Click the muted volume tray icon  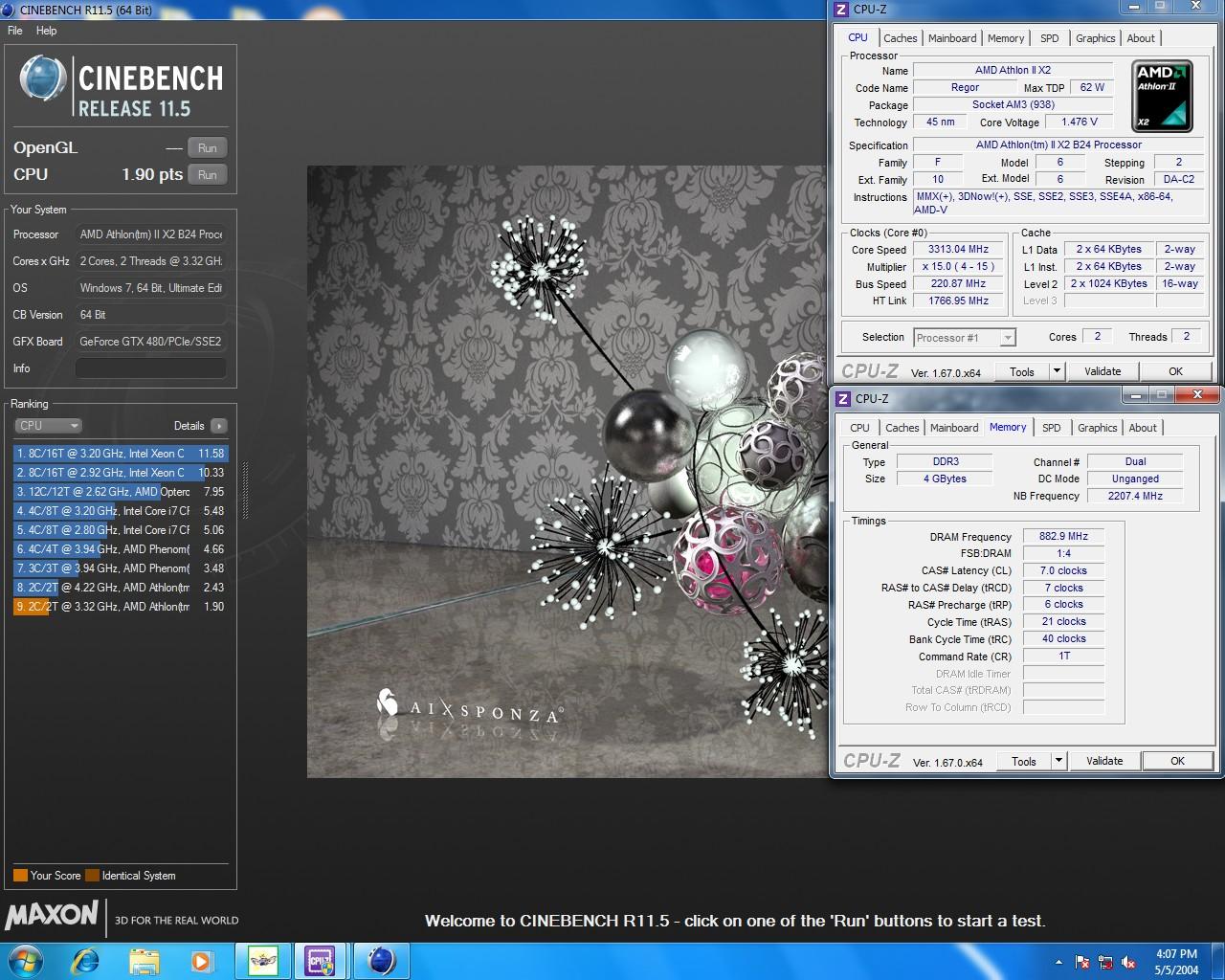pos(1128,962)
